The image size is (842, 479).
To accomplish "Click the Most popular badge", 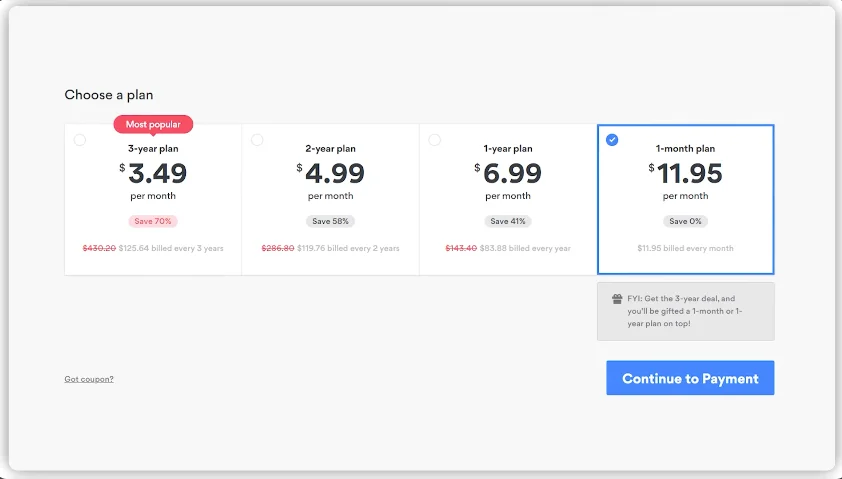I will [153, 124].
